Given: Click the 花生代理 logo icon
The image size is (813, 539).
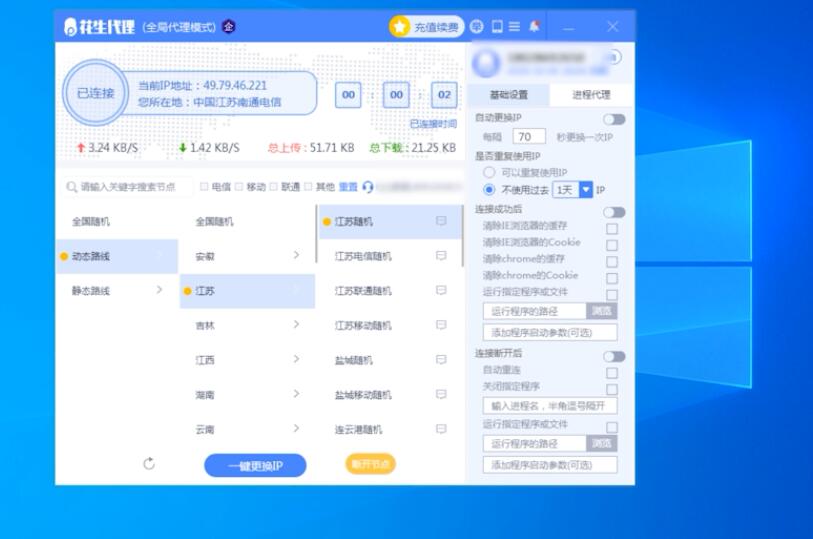Looking at the screenshot, I should tap(70, 27).
